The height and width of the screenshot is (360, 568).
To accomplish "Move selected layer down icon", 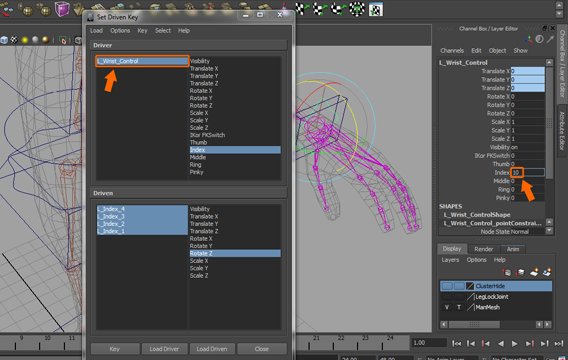I will coord(520,272).
